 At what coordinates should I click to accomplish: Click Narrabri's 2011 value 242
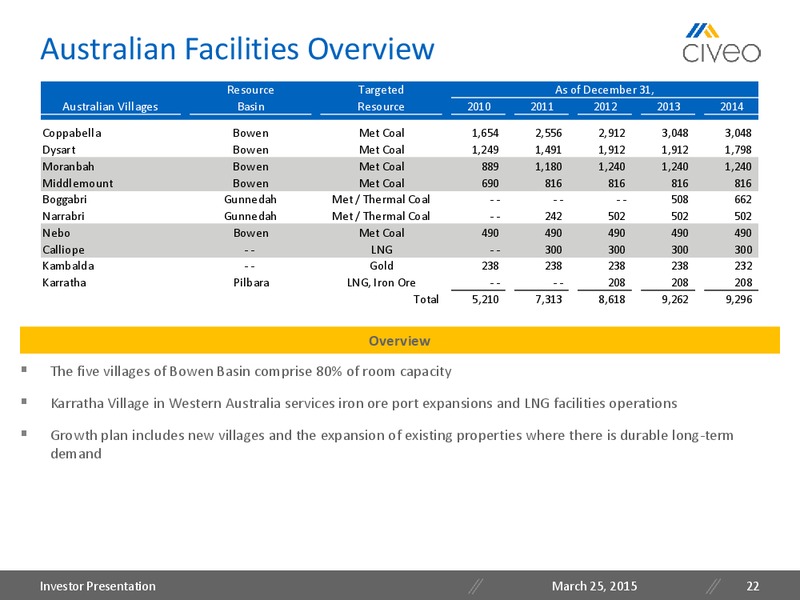(553, 216)
